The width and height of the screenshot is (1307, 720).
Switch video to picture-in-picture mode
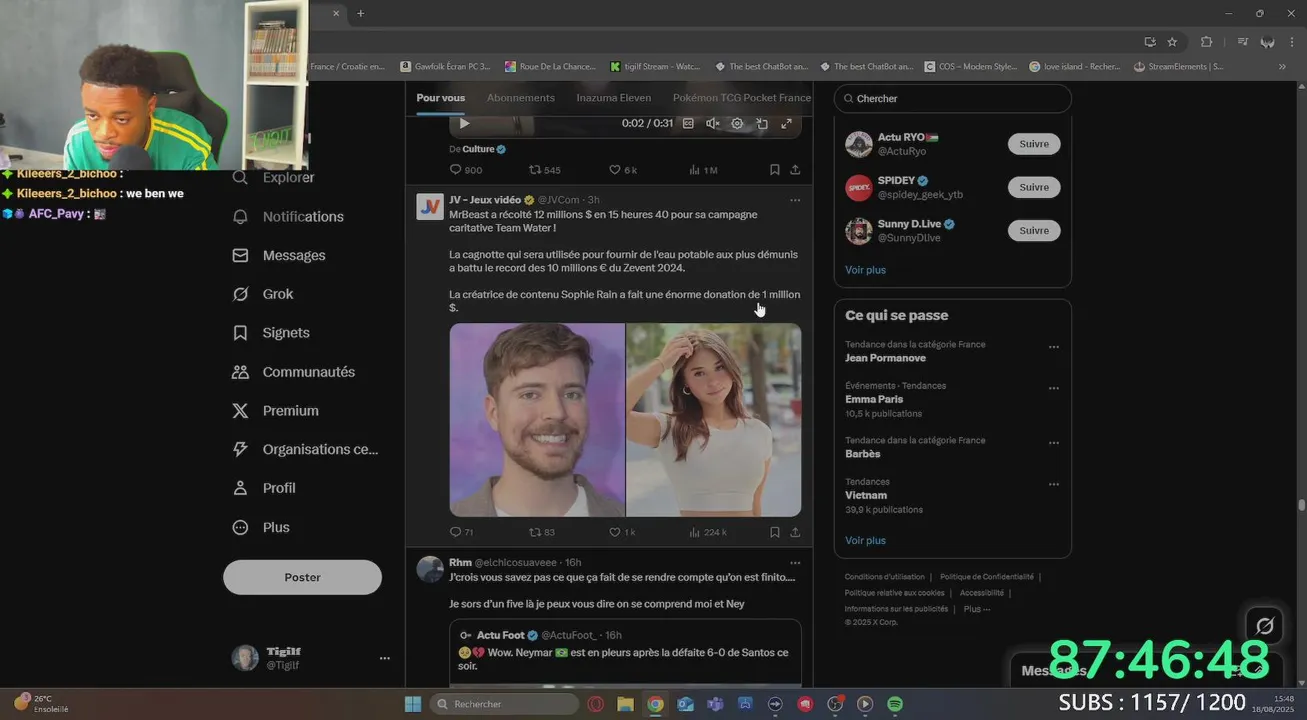[762, 124]
